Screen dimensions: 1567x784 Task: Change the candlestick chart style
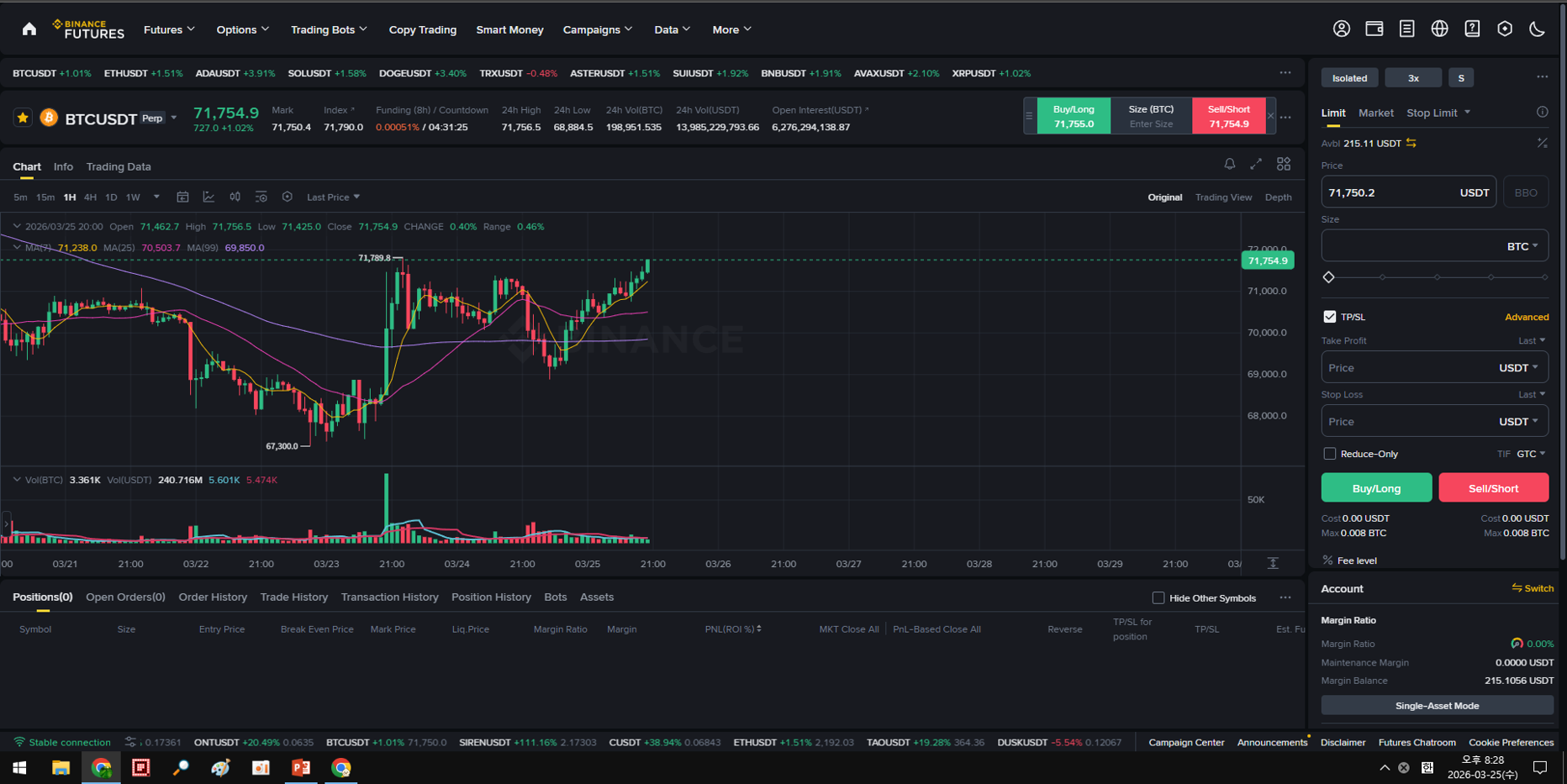click(x=235, y=197)
